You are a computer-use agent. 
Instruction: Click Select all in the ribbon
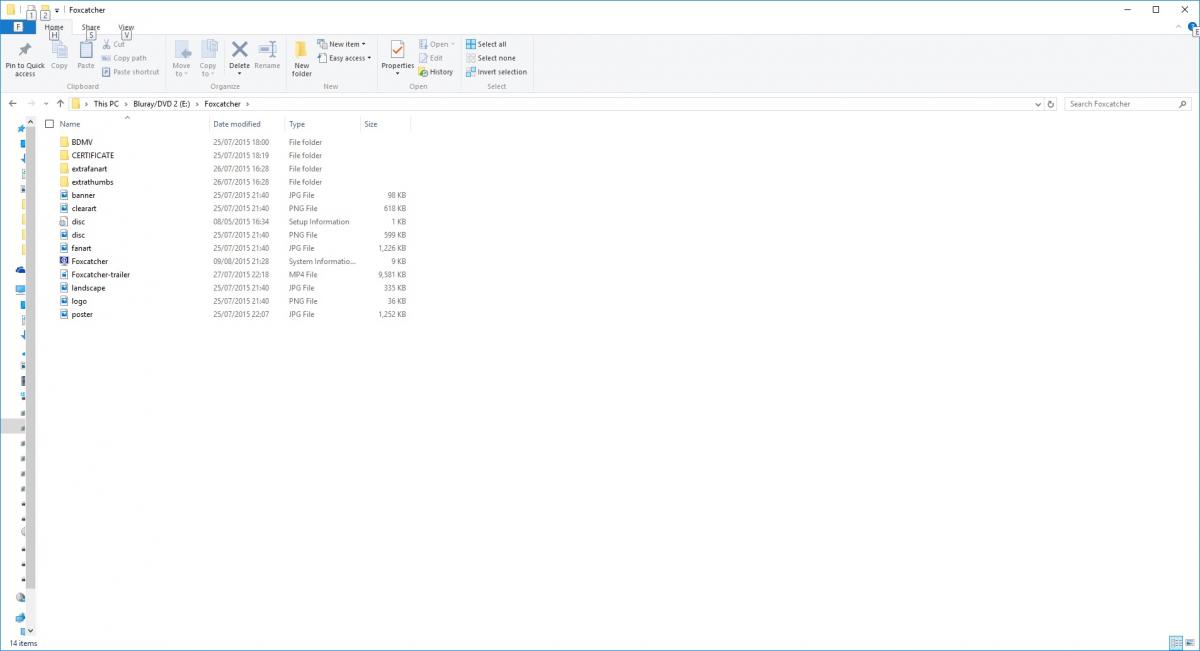pyautogui.click(x=486, y=44)
